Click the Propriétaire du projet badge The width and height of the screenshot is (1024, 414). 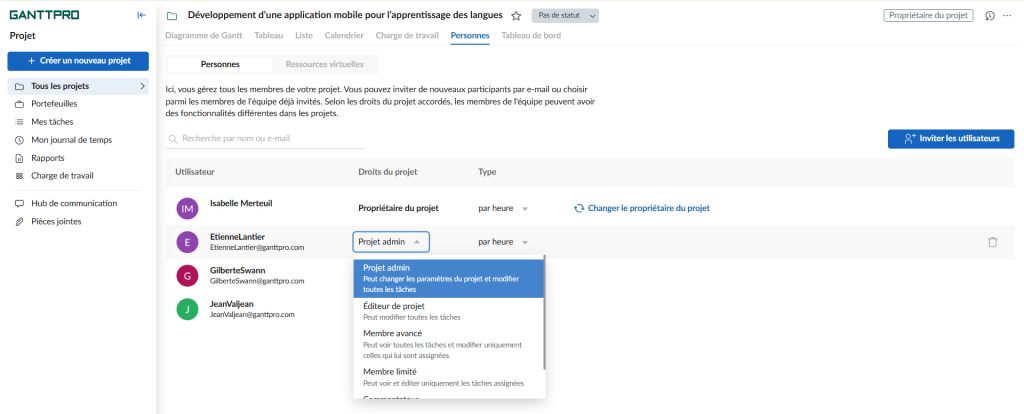(x=928, y=16)
